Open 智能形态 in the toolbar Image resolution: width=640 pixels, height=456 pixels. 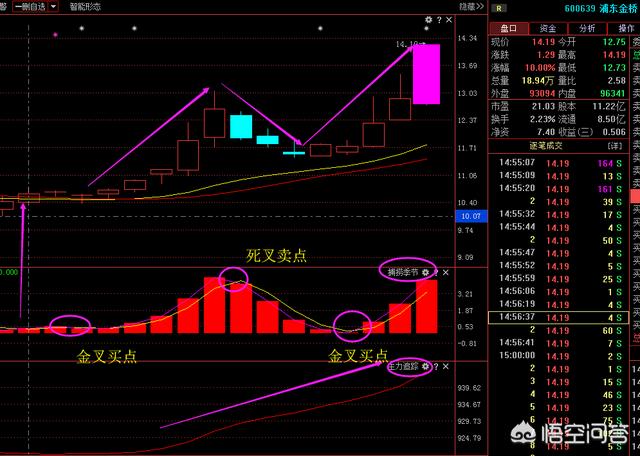coord(85,7)
